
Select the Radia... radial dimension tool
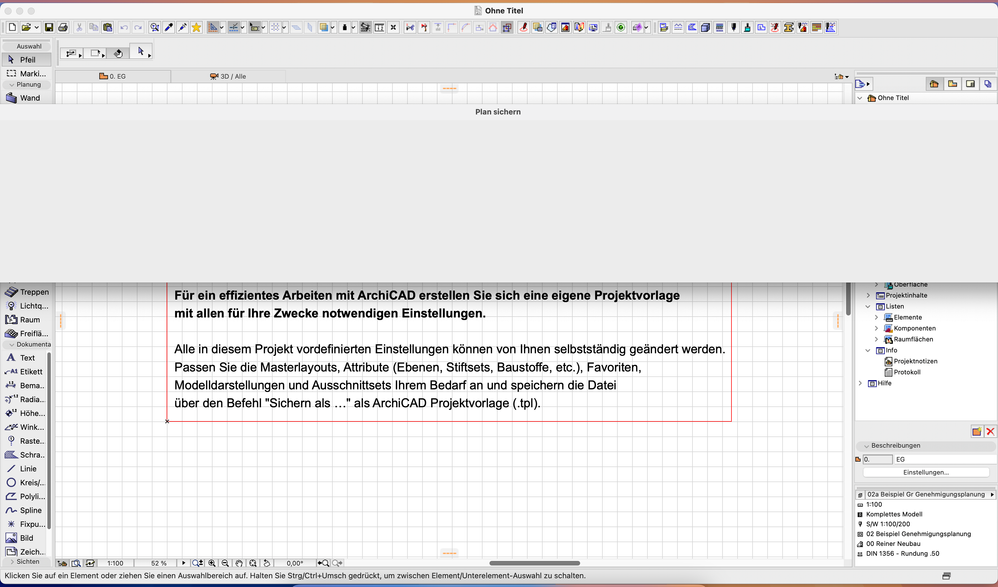24,399
